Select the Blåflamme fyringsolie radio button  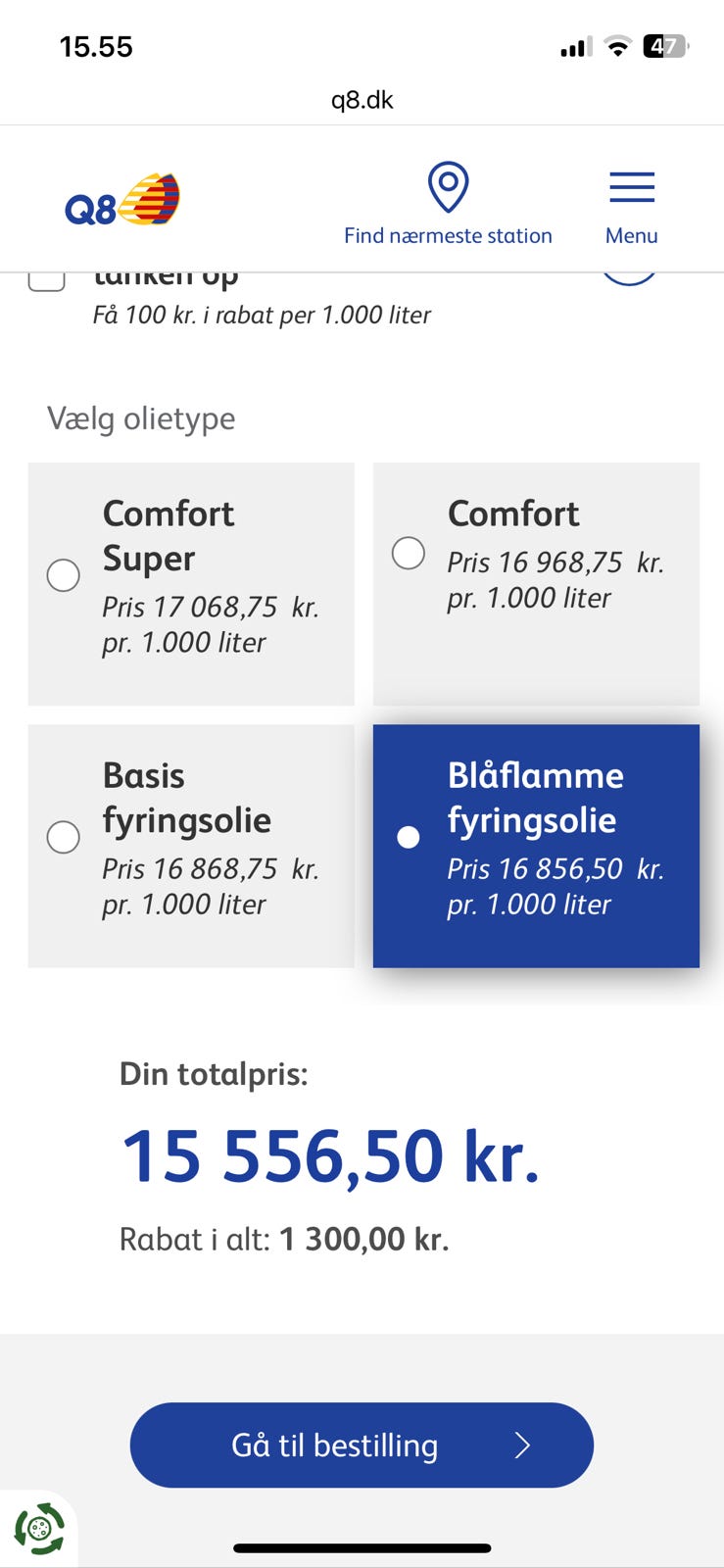pyautogui.click(x=409, y=837)
